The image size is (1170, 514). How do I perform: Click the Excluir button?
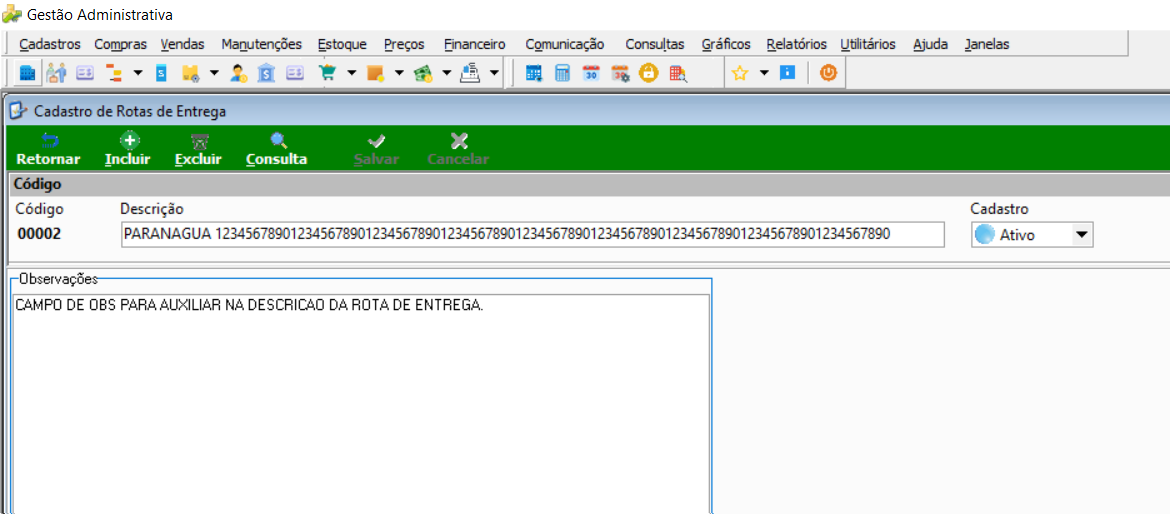[x=198, y=150]
